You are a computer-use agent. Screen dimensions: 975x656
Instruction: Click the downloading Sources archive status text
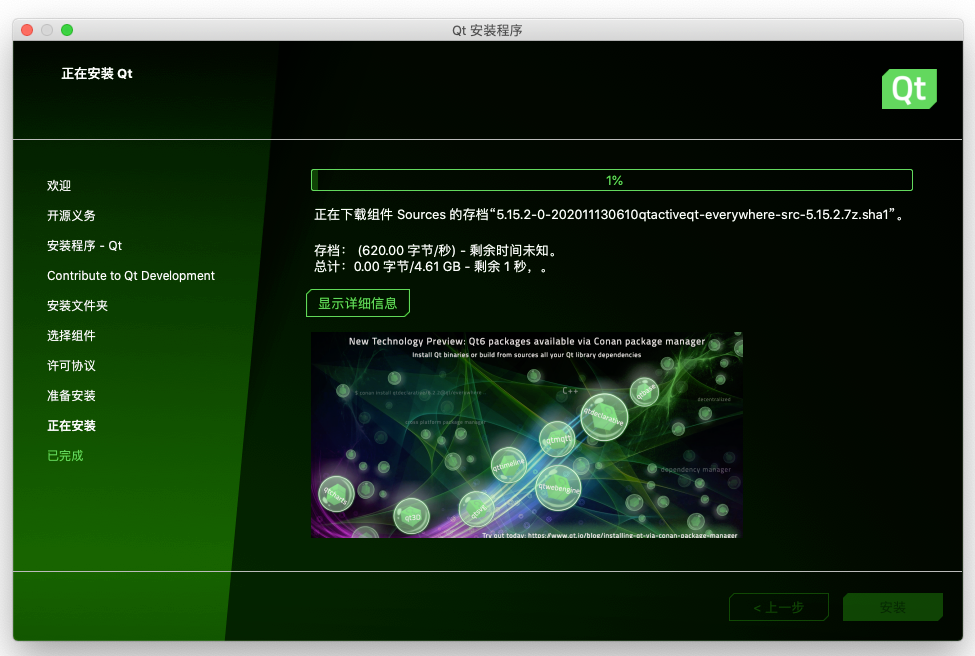coord(609,215)
